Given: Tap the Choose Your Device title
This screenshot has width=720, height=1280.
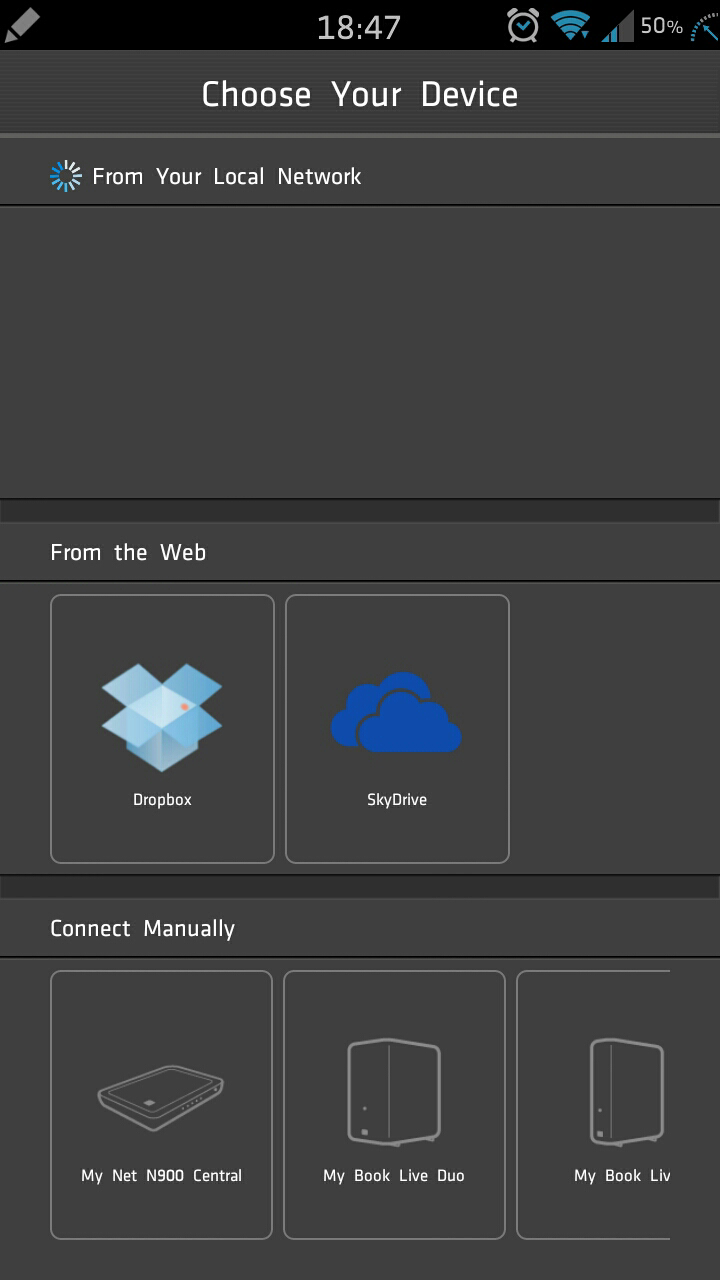Looking at the screenshot, I should (360, 94).
